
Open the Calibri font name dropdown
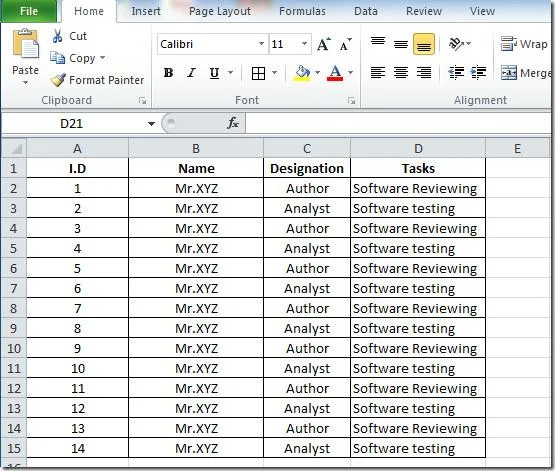click(x=261, y=44)
